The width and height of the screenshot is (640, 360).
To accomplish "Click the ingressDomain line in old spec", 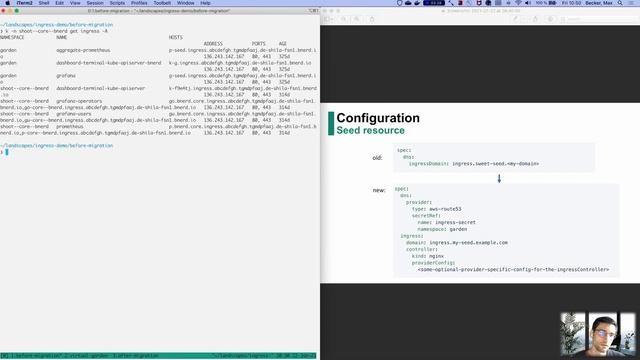I will tap(474, 164).
